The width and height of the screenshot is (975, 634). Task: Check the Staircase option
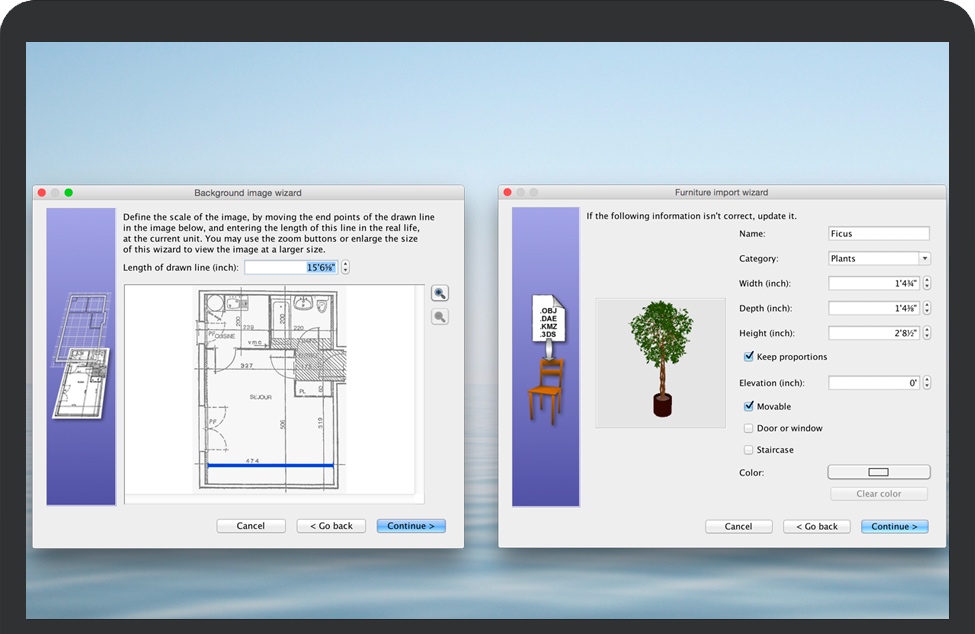click(749, 450)
